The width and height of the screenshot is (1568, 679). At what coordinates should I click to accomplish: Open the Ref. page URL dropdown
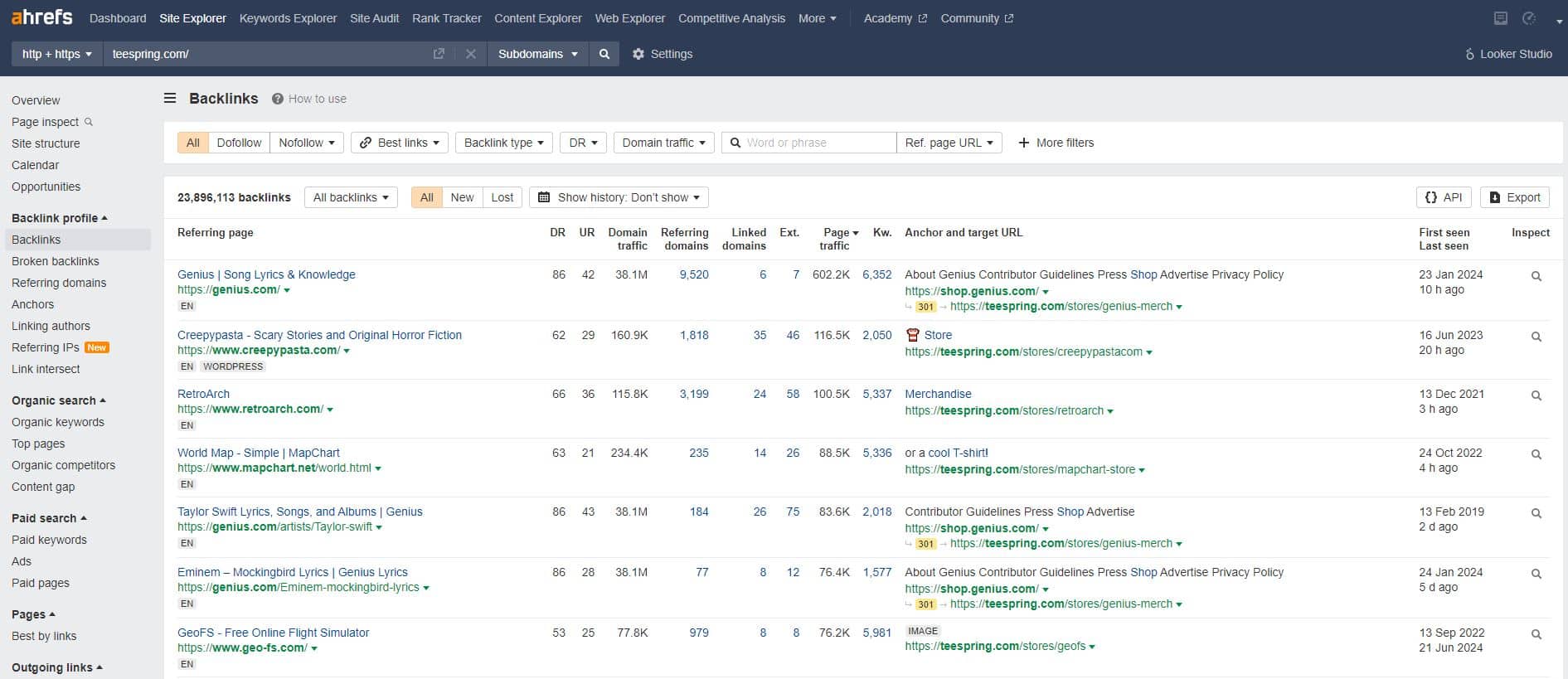(x=949, y=143)
